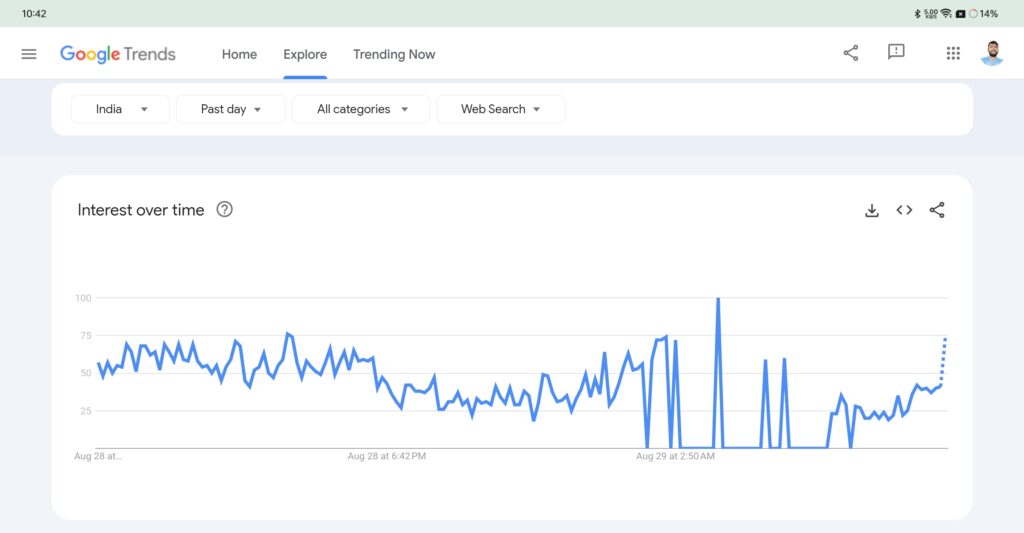
Task: Click the peak 100 spike on chart
Action: 718,300
